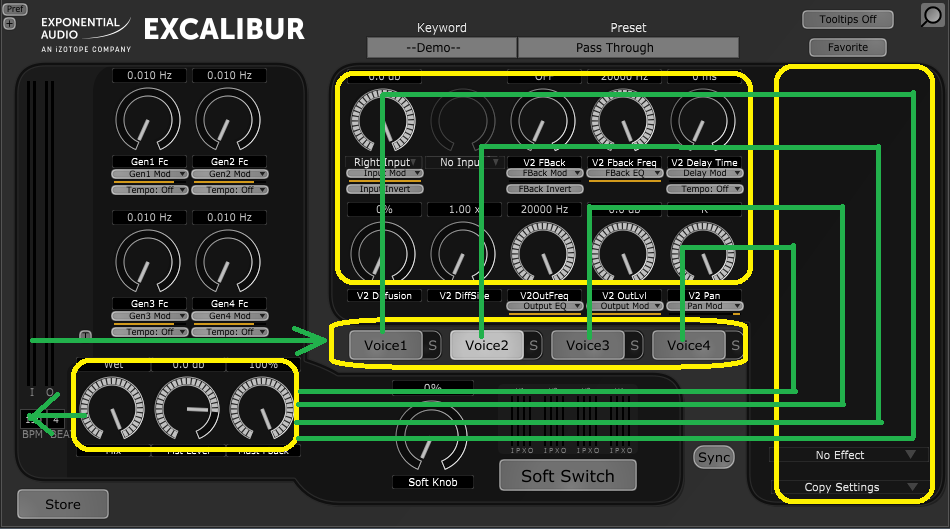Screen dimensions: 950x529
Task: Solo Voice4 with its S button
Action: (x=735, y=345)
